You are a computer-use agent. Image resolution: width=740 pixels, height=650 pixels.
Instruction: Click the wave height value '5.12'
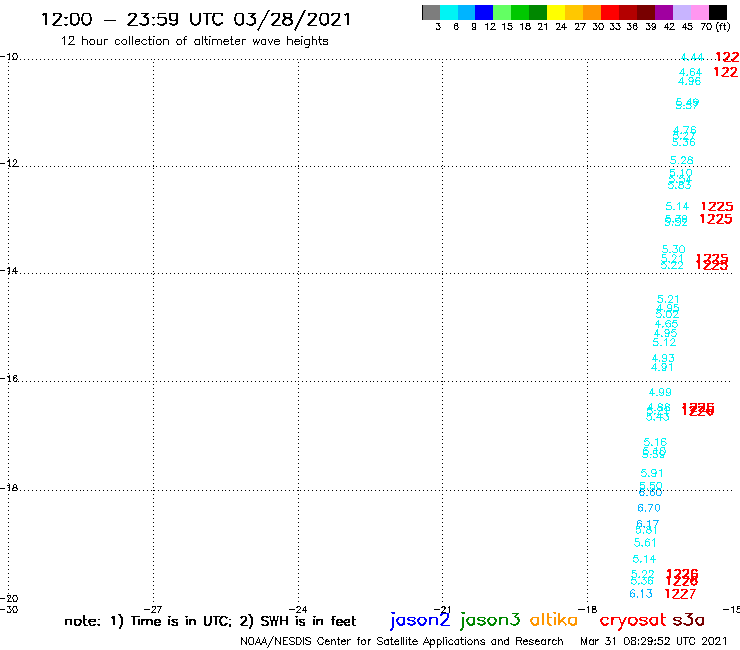pos(664,342)
